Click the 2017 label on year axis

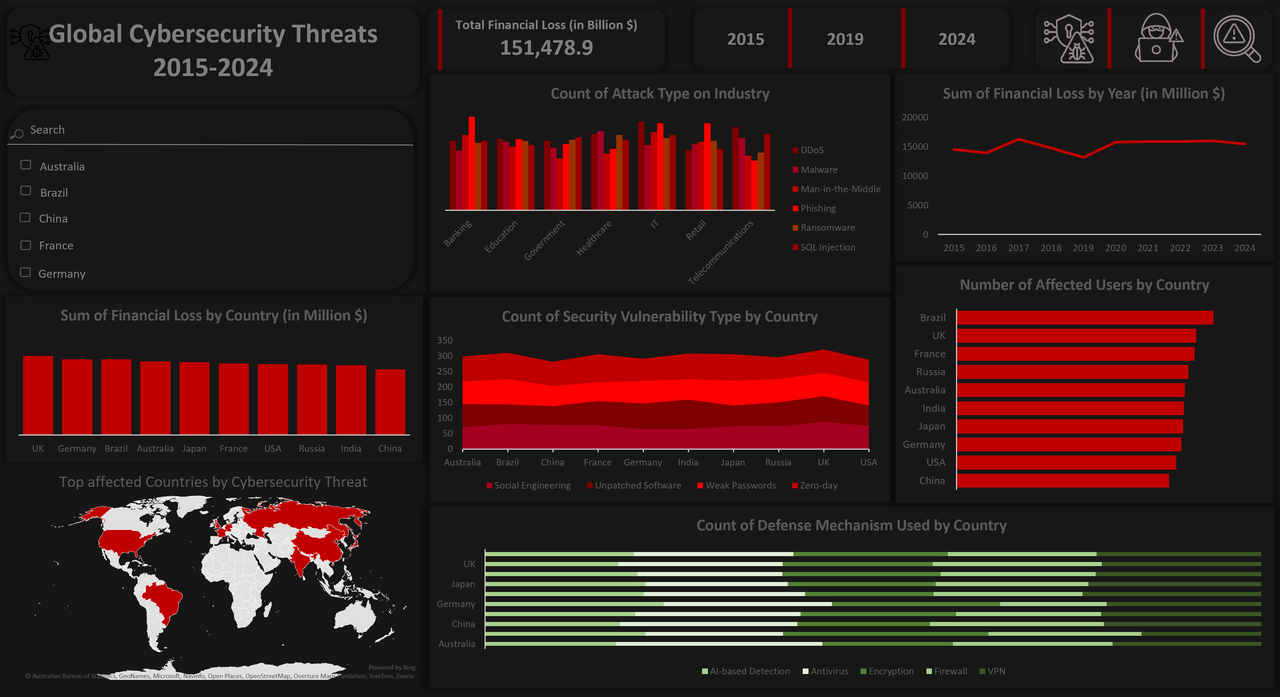pos(1018,248)
